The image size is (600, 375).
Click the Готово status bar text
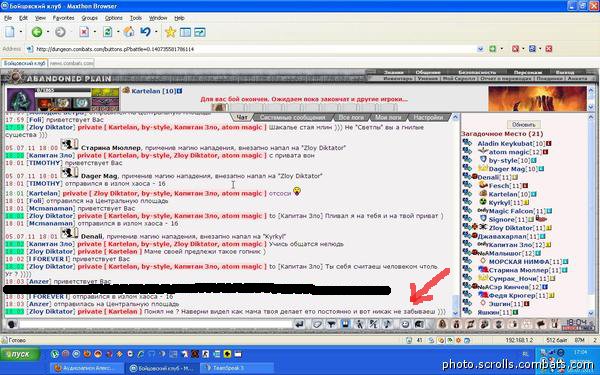[x=17, y=340]
